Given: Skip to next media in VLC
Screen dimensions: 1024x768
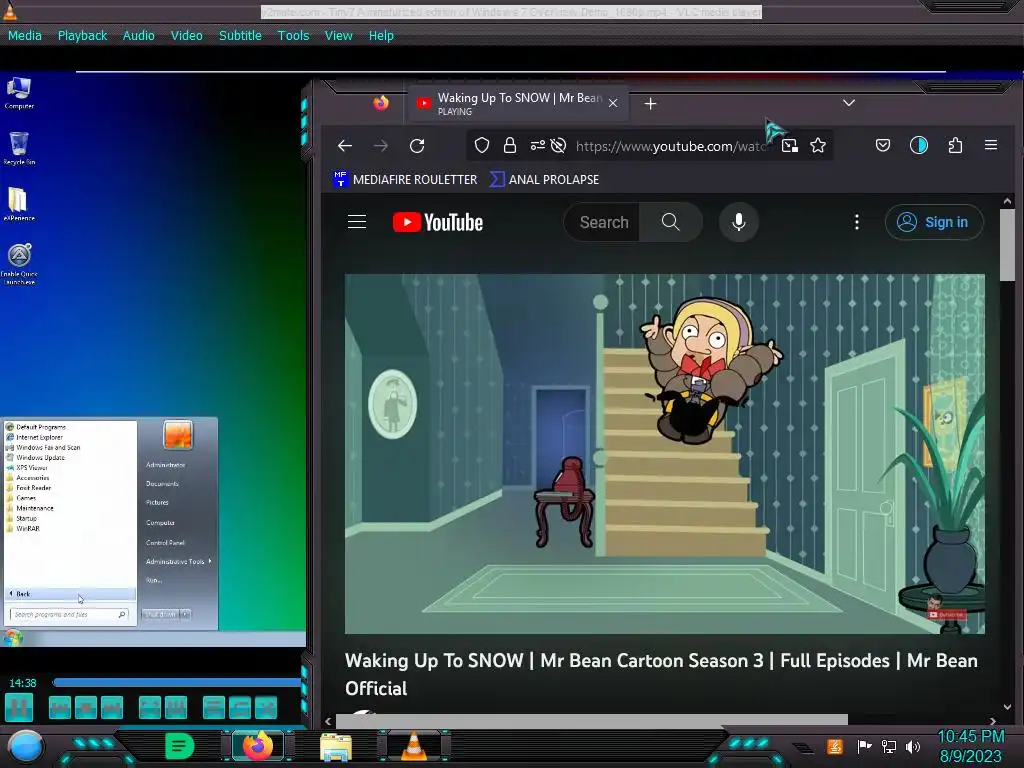Looking at the screenshot, I should (x=112, y=707).
